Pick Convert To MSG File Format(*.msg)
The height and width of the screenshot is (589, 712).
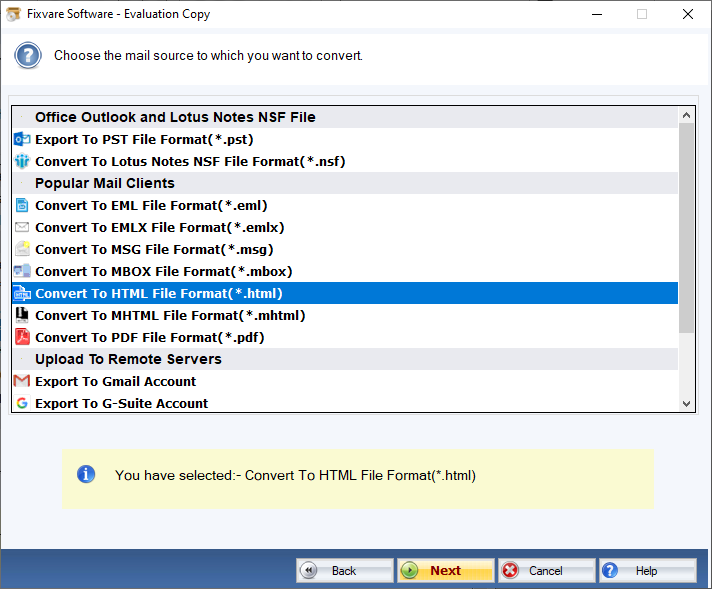coord(345,249)
